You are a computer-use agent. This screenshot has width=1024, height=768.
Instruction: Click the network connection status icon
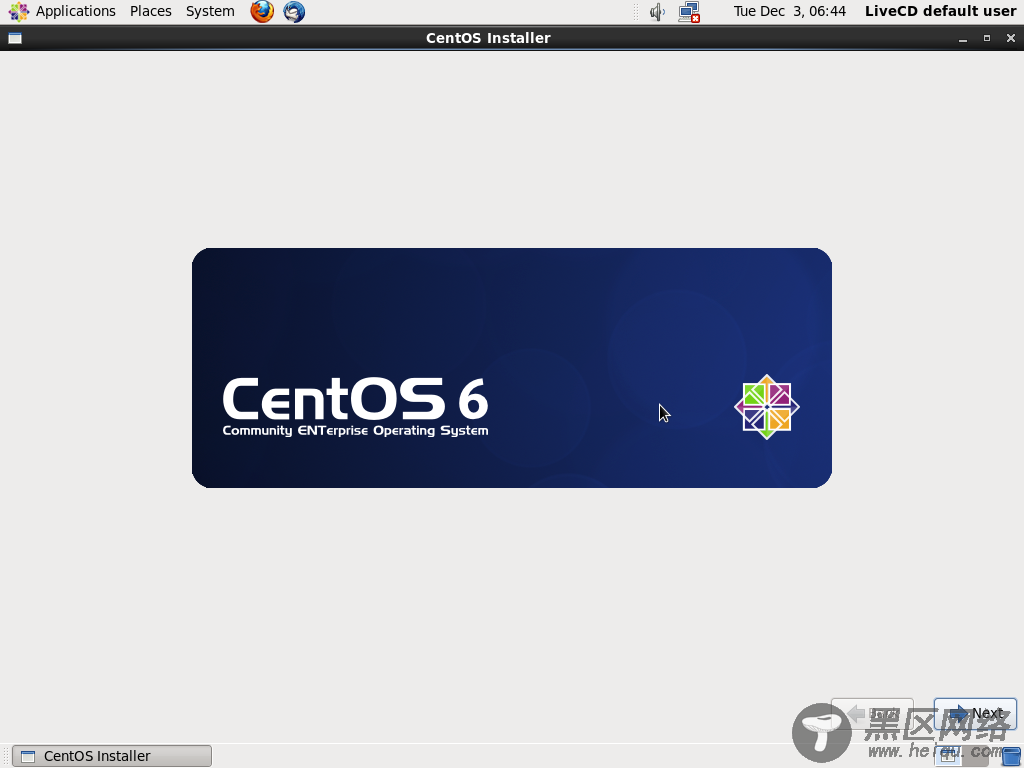tap(689, 12)
